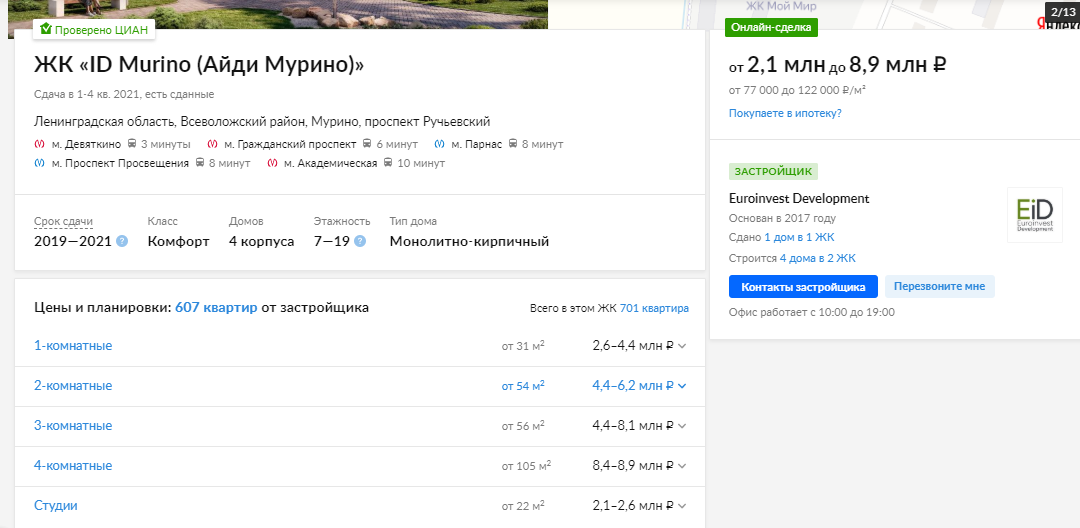This screenshot has width=1080, height=528.
Task: Click the Срок сдачи underlined label
Action: click(x=63, y=221)
